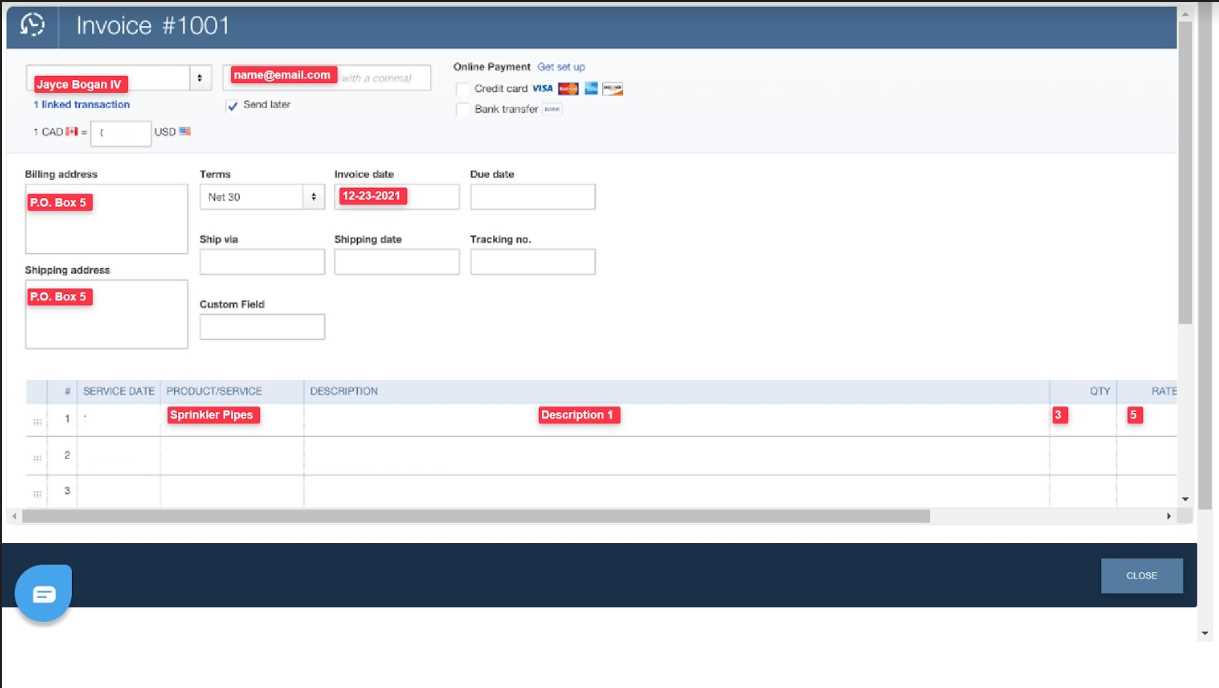Image resolution: width=1219 pixels, height=688 pixels.
Task: Click the QTY cell in row 1
Action: [1083, 419]
